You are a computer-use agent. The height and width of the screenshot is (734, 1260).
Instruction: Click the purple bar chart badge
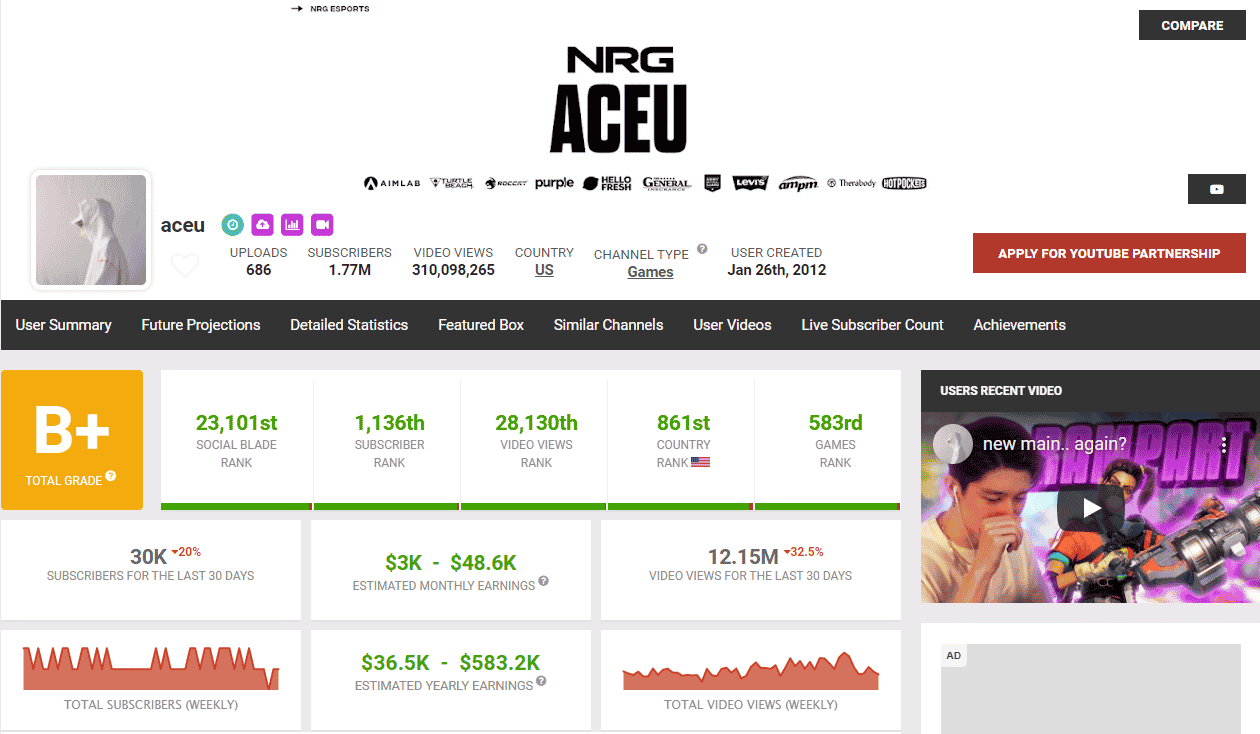[x=292, y=225]
